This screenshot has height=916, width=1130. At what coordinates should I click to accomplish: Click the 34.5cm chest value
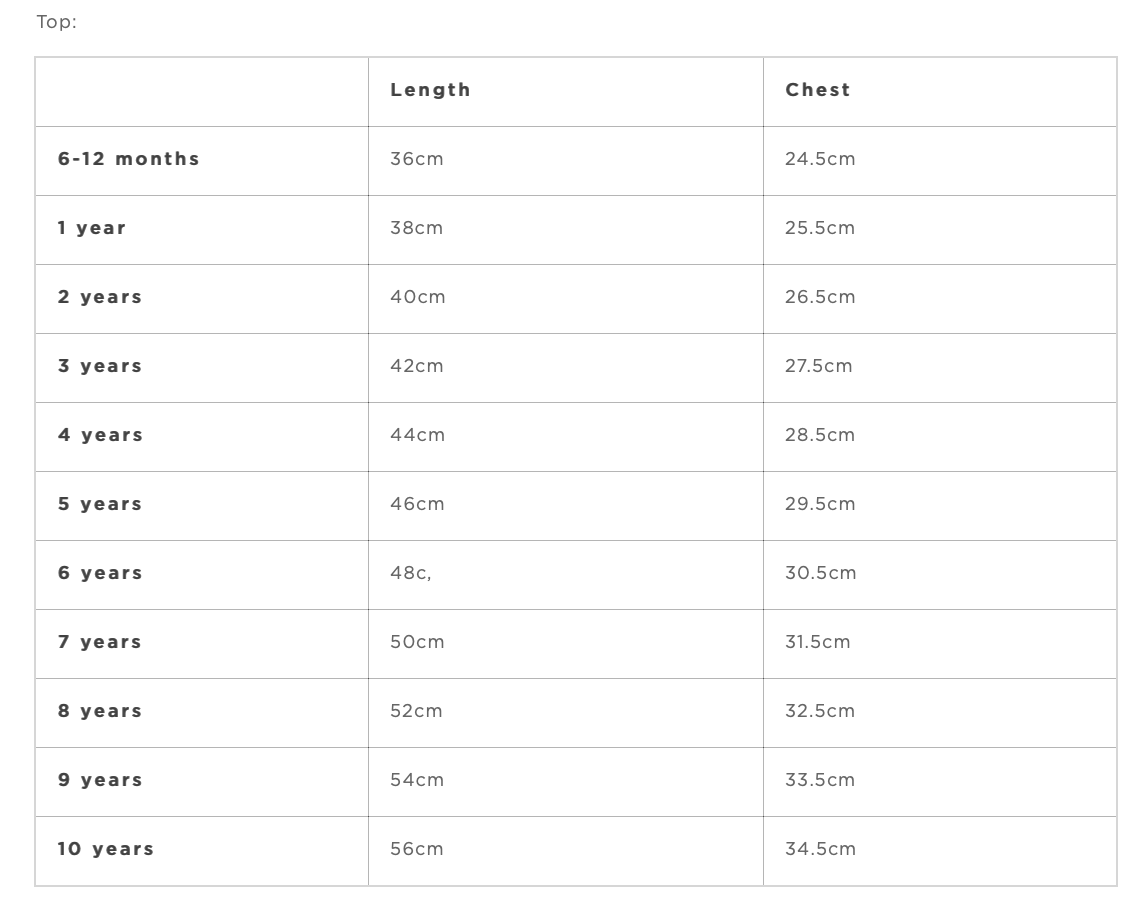coord(820,849)
